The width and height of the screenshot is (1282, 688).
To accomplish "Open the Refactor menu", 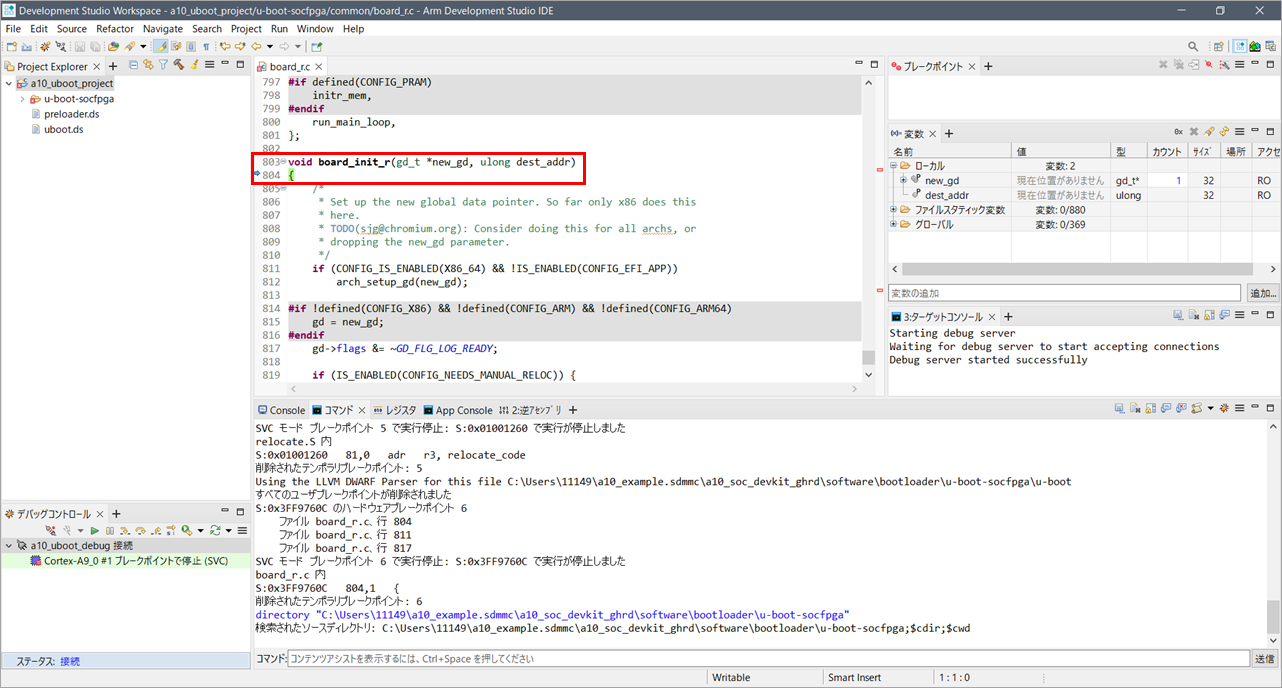I will [x=115, y=29].
